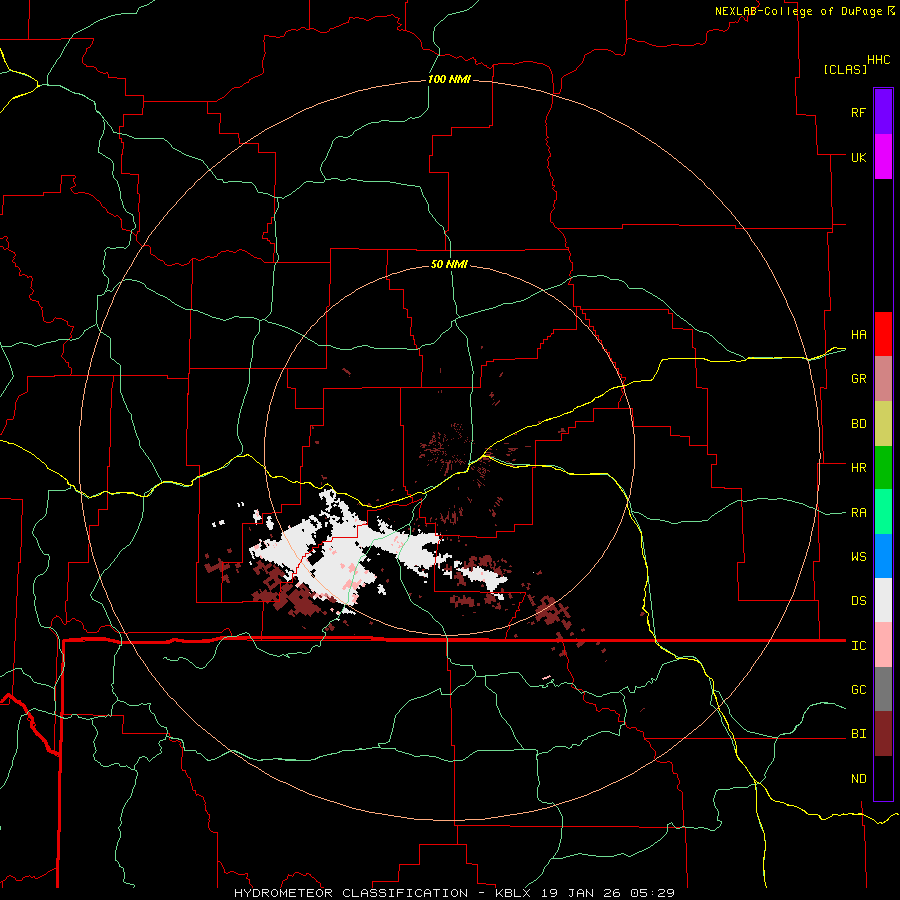The image size is (900, 900).
Task: Click the HA red legend swatch
Action: tap(883, 334)
